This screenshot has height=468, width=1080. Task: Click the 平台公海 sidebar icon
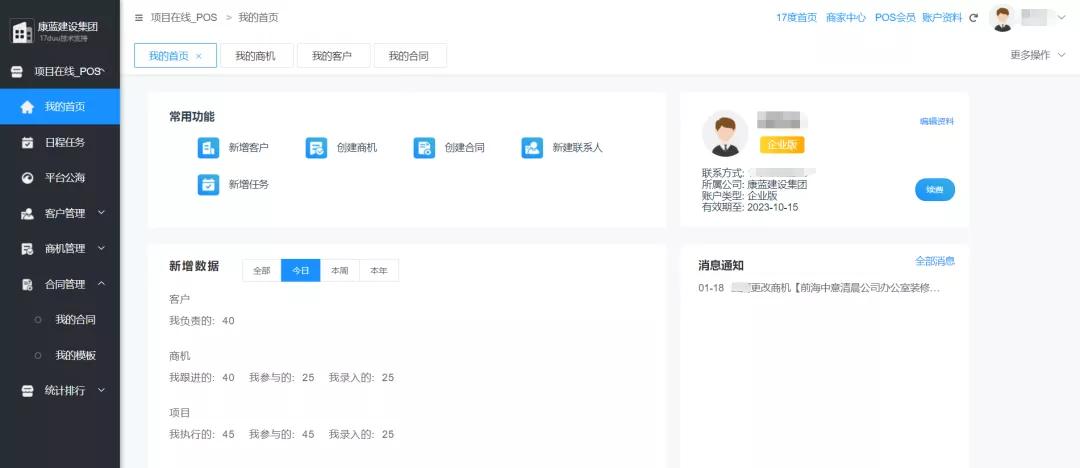[x=28, y=178]
